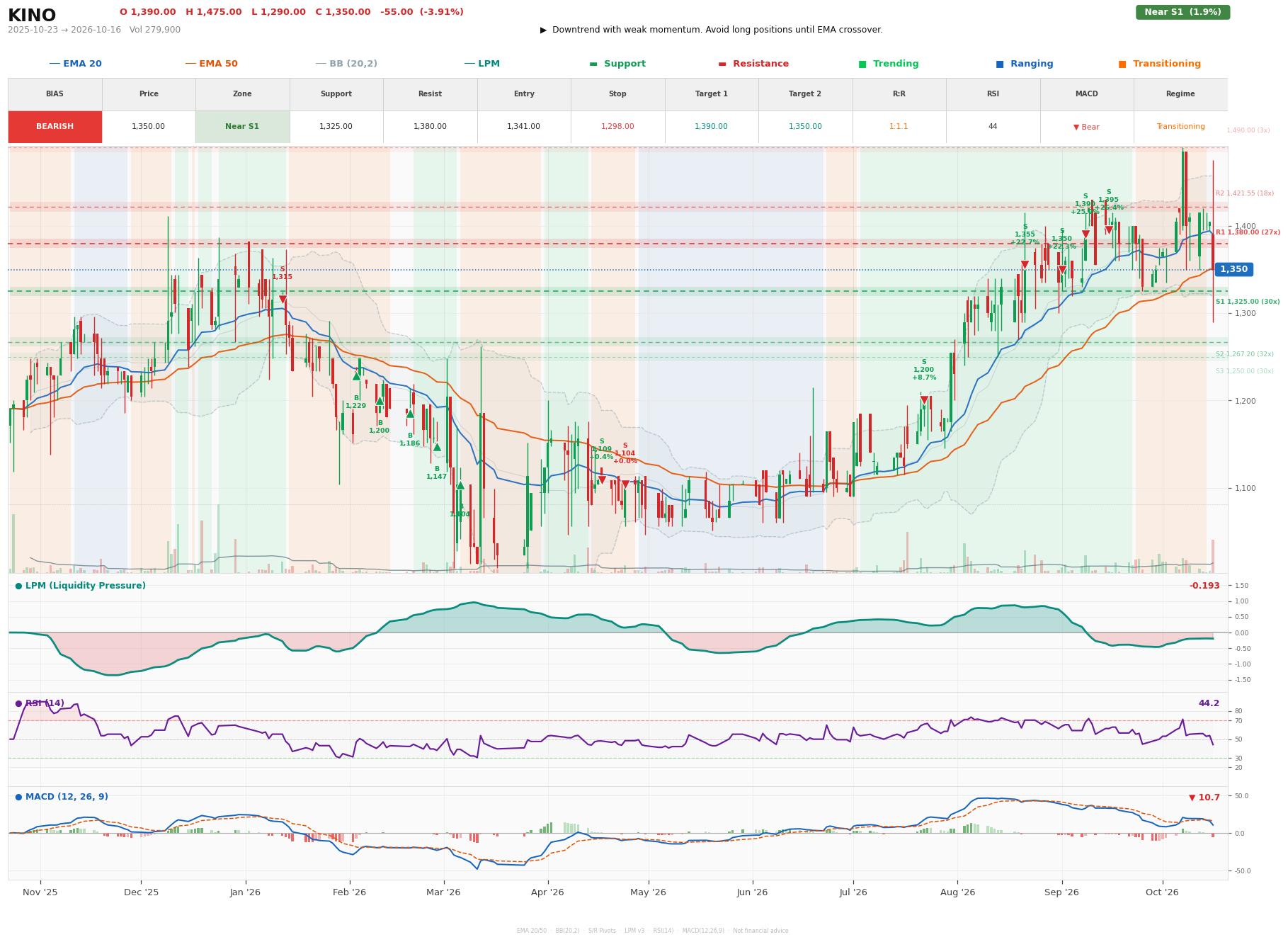Viewport: 1288px width, 942px height.
Task: Click the MACD reading 10.7
Action: coord(1204,798)
